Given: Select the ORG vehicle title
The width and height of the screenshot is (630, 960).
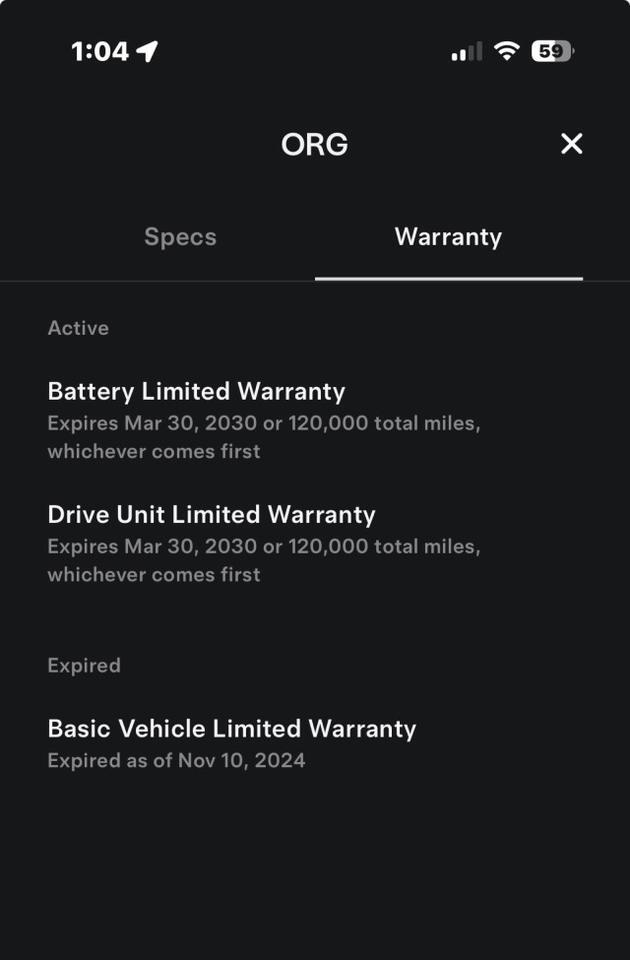Looking at the screenshot, I should click(x=315, y=144).
